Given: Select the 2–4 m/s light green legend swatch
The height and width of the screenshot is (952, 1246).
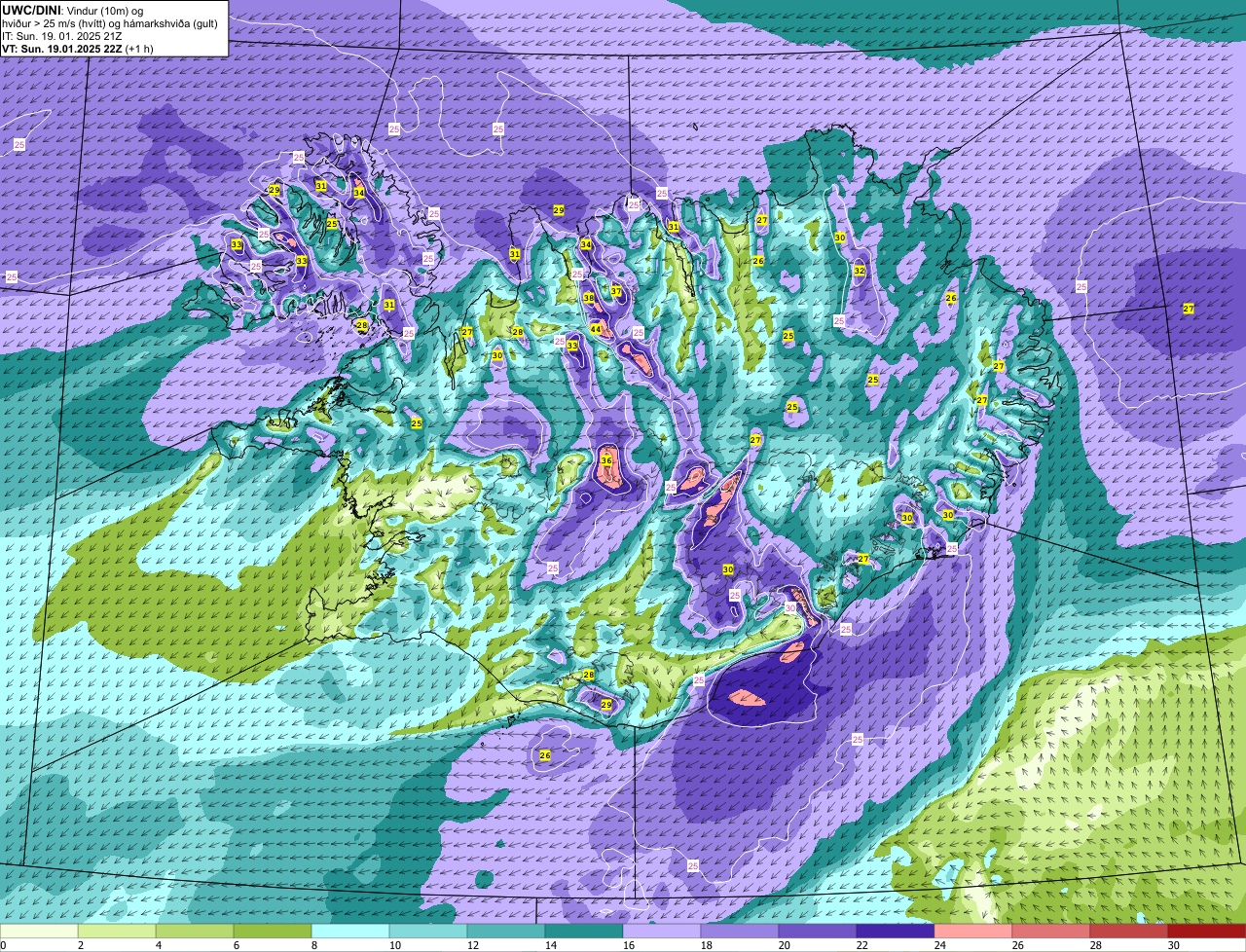Looking at the screenshot, I should coord(117,932).
